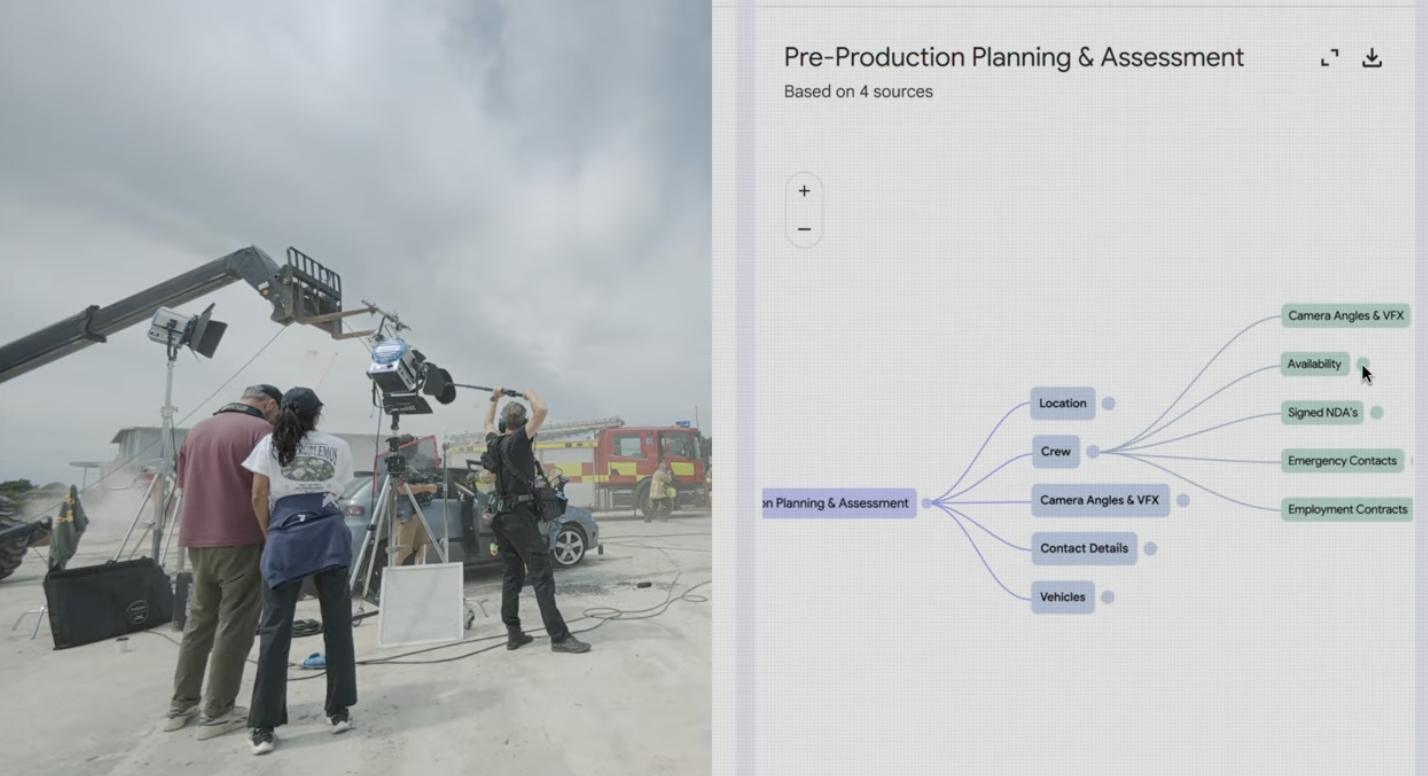Click the Contact Details node
The width and height of the screenshot is (1428, 776).
[1083, 548]
